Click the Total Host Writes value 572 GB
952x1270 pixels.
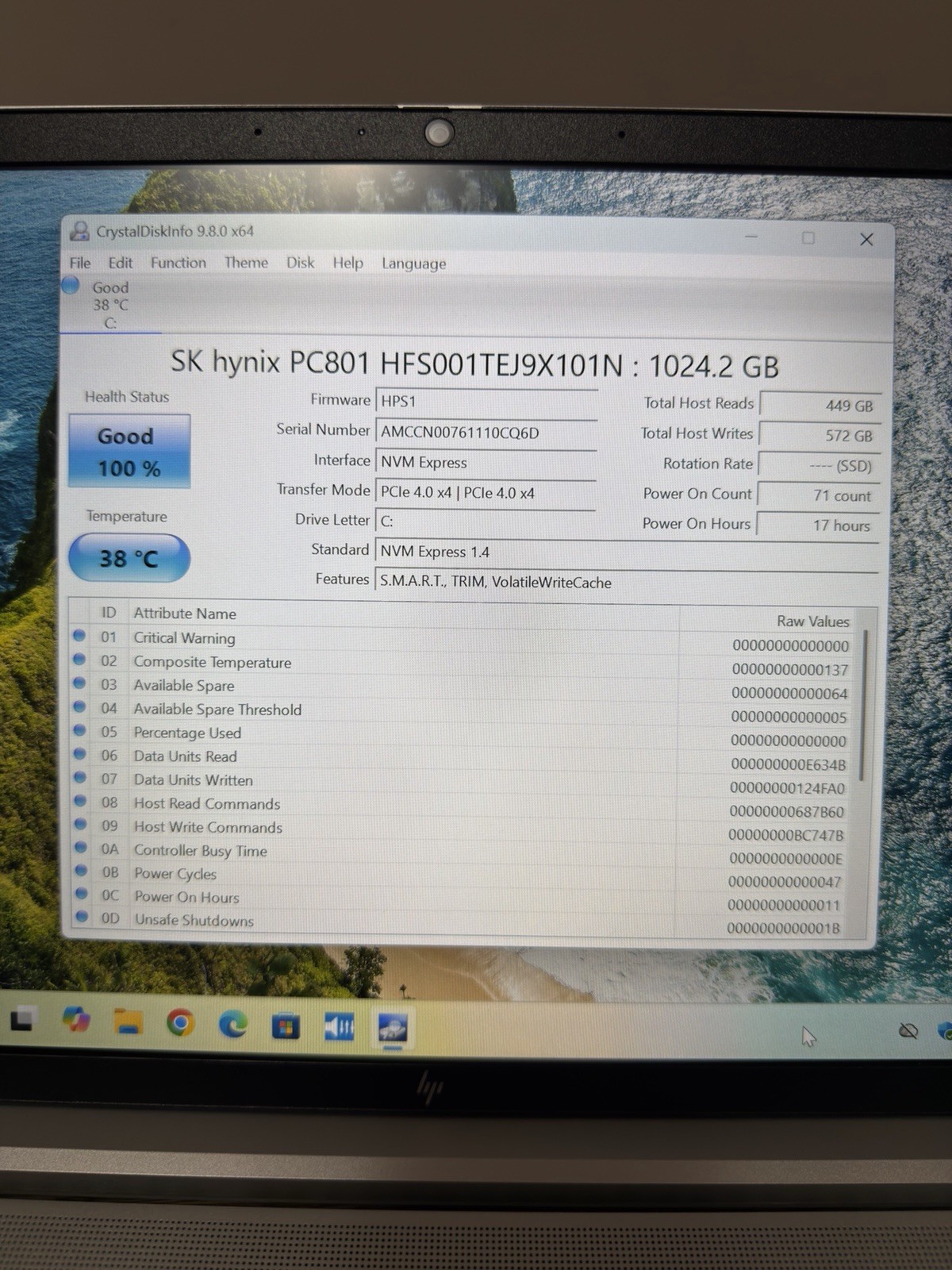coord(820,435)
